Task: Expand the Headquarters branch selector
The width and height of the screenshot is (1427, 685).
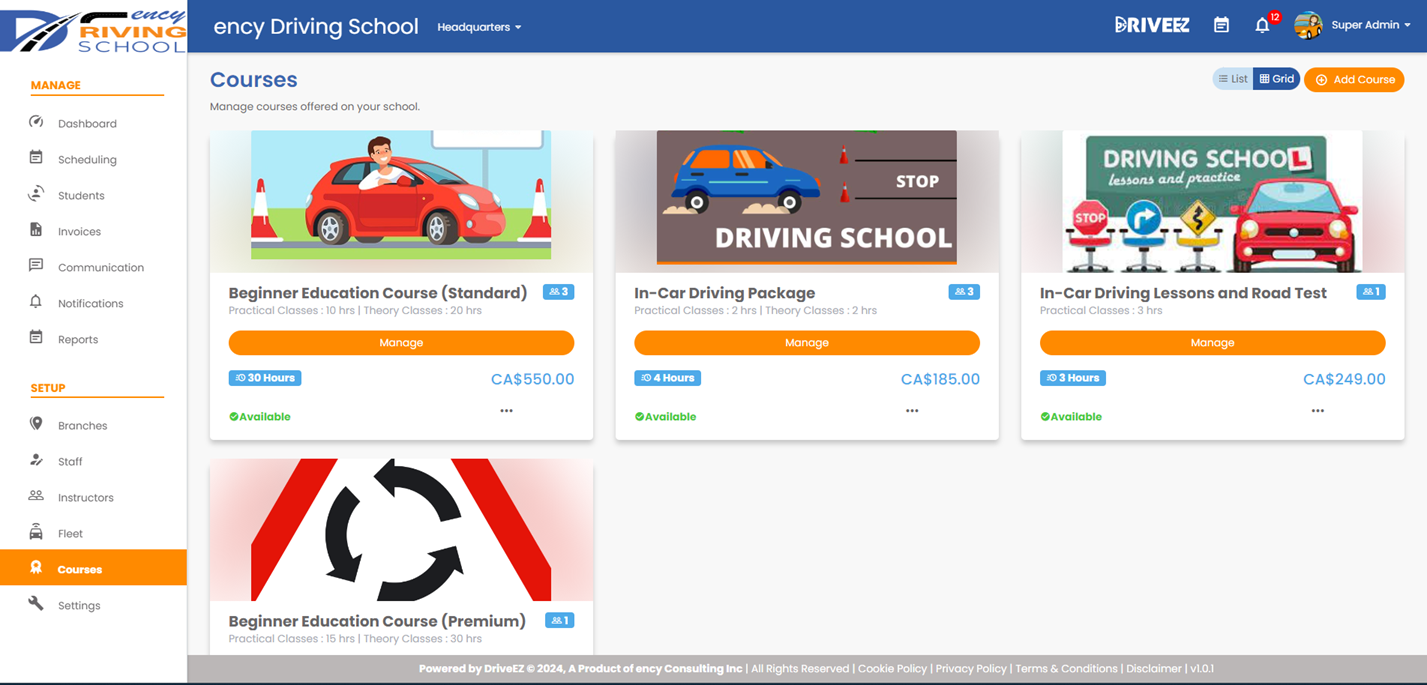Action: point(479,27)
